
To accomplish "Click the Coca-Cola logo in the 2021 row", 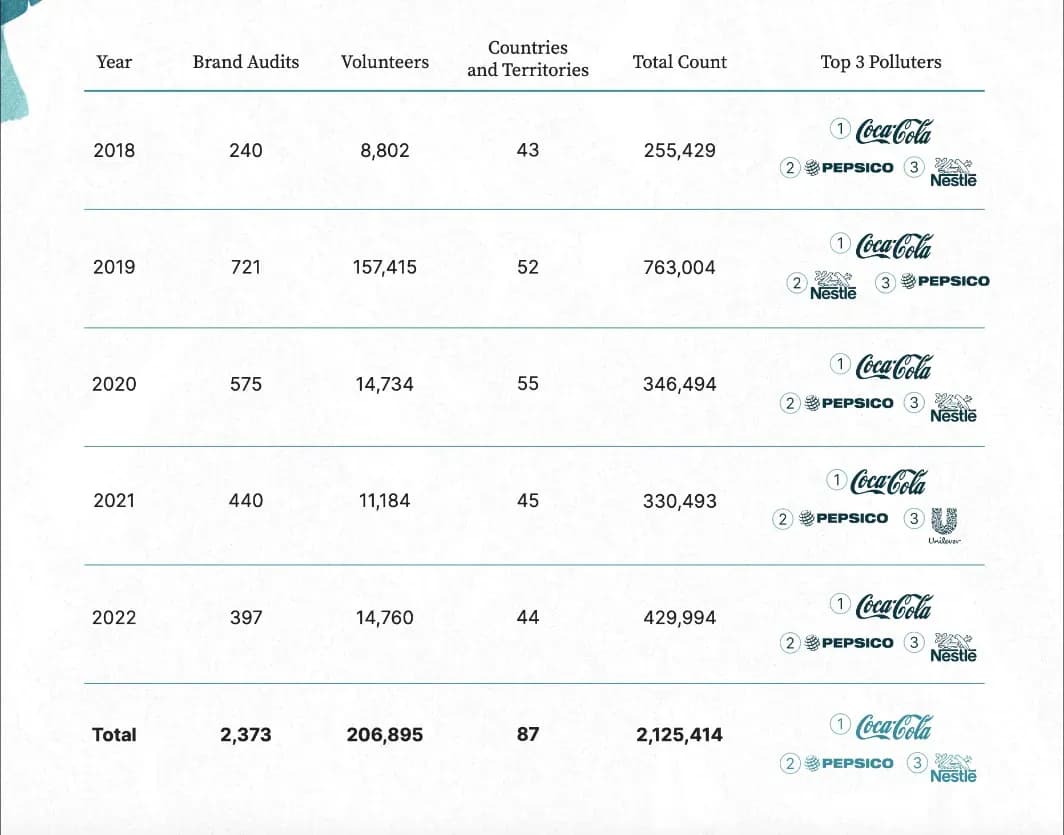I will pos(888,482).
